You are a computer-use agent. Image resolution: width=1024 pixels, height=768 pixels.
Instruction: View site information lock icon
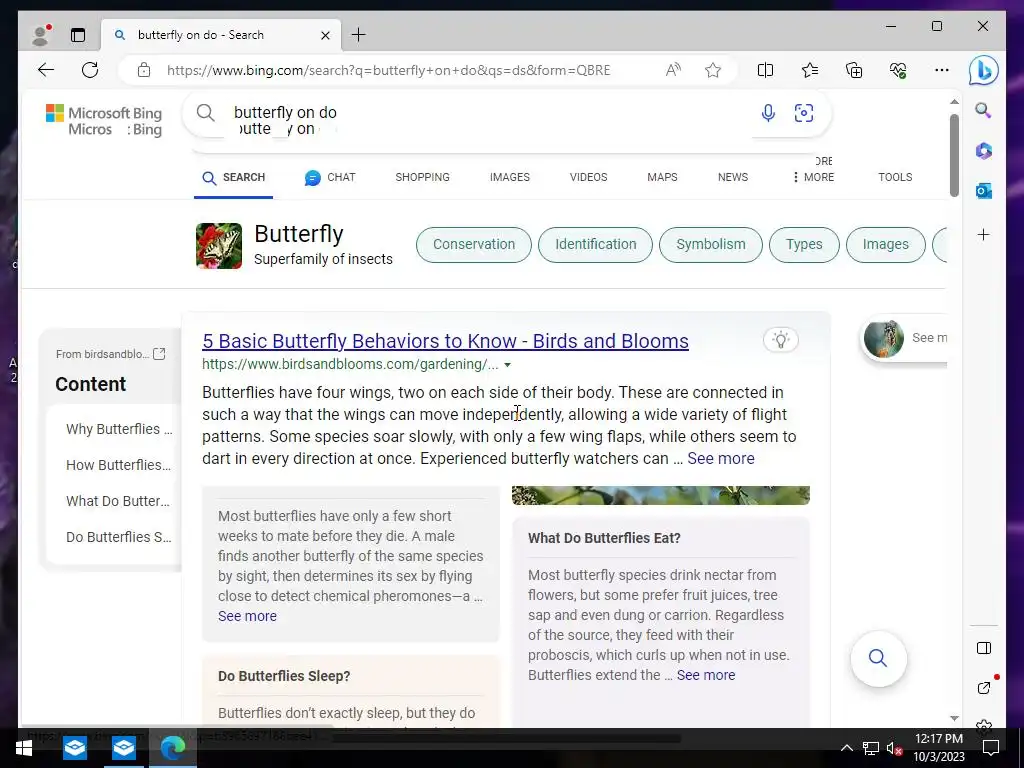click(144, 70)
